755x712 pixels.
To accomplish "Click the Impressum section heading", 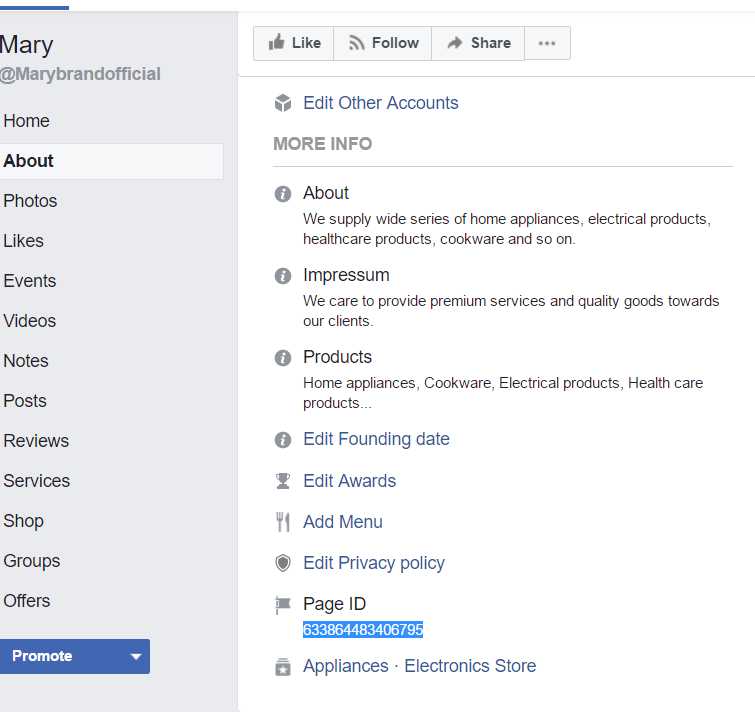I will 346,275.
